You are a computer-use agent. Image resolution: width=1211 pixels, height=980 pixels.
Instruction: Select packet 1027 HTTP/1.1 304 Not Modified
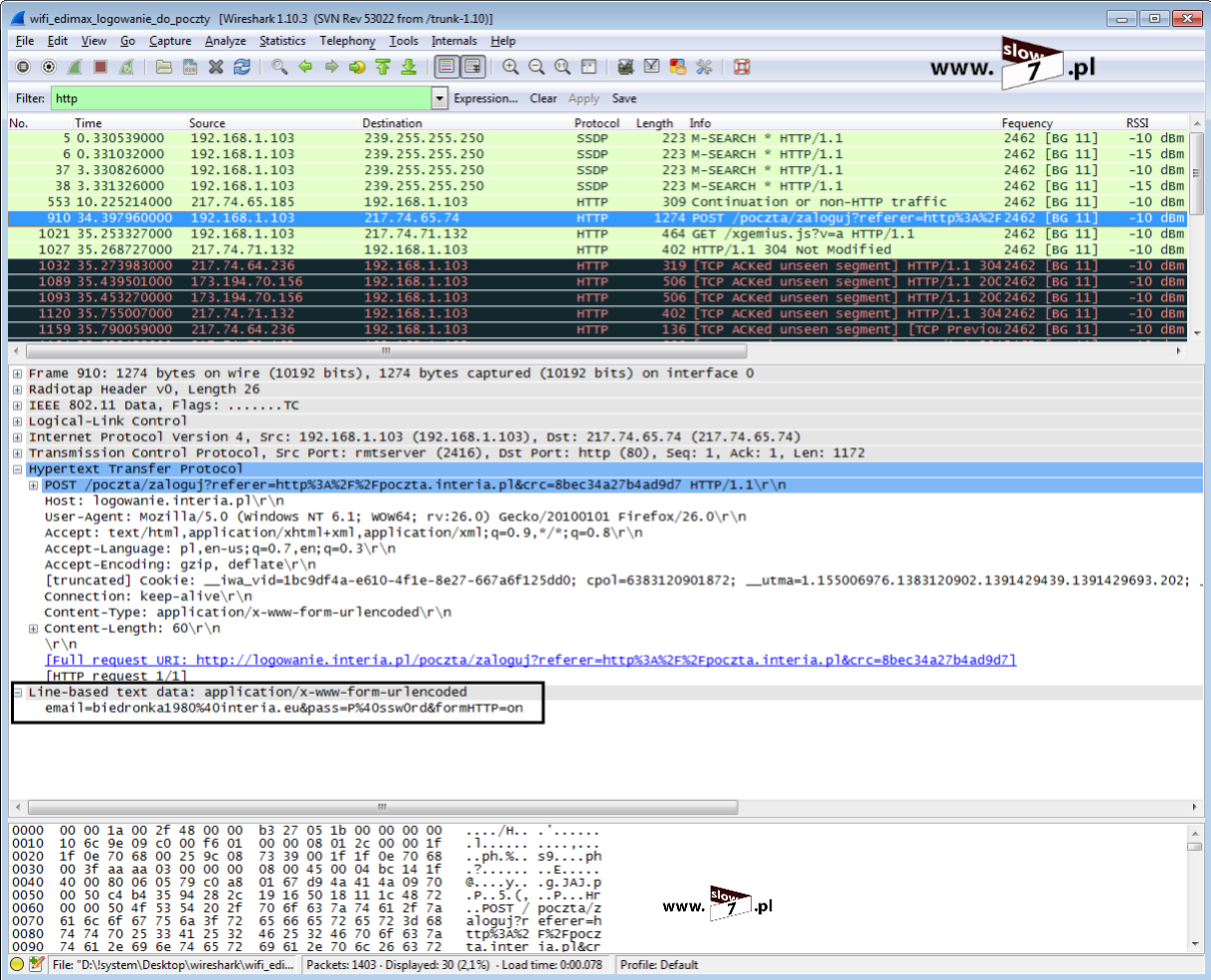(x=598, y=249)
